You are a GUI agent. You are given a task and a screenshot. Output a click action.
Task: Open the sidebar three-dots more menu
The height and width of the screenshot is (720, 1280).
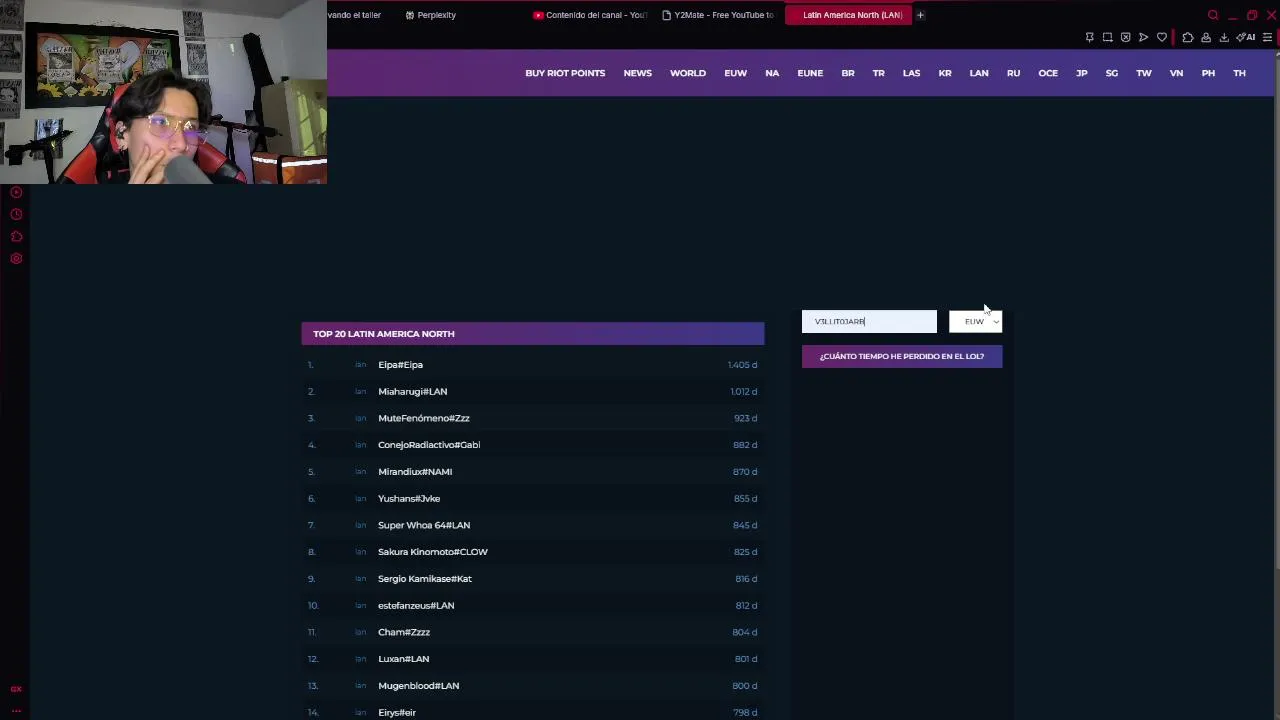pos(16,710)
